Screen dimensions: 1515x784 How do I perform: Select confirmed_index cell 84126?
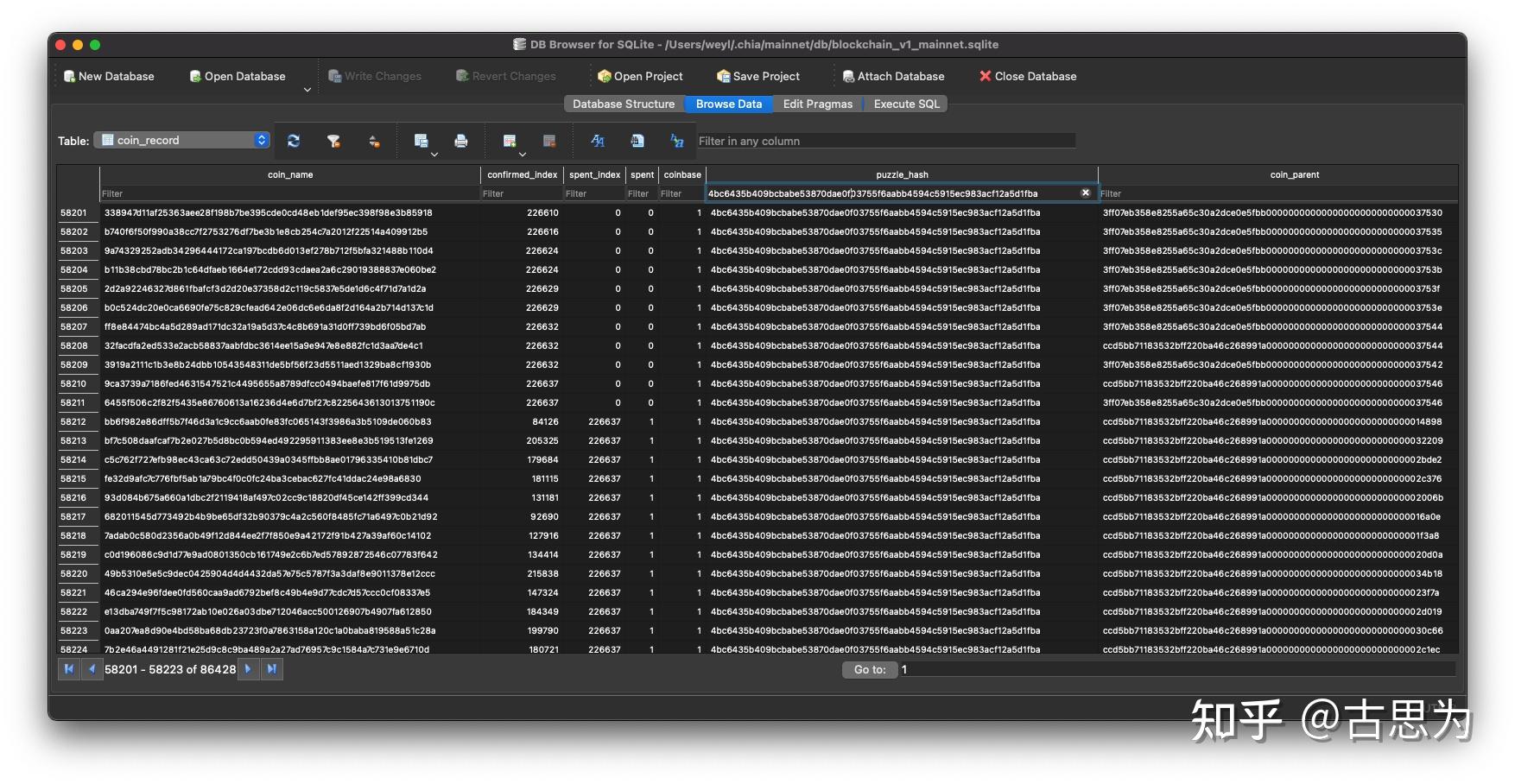tap(523, 421)
